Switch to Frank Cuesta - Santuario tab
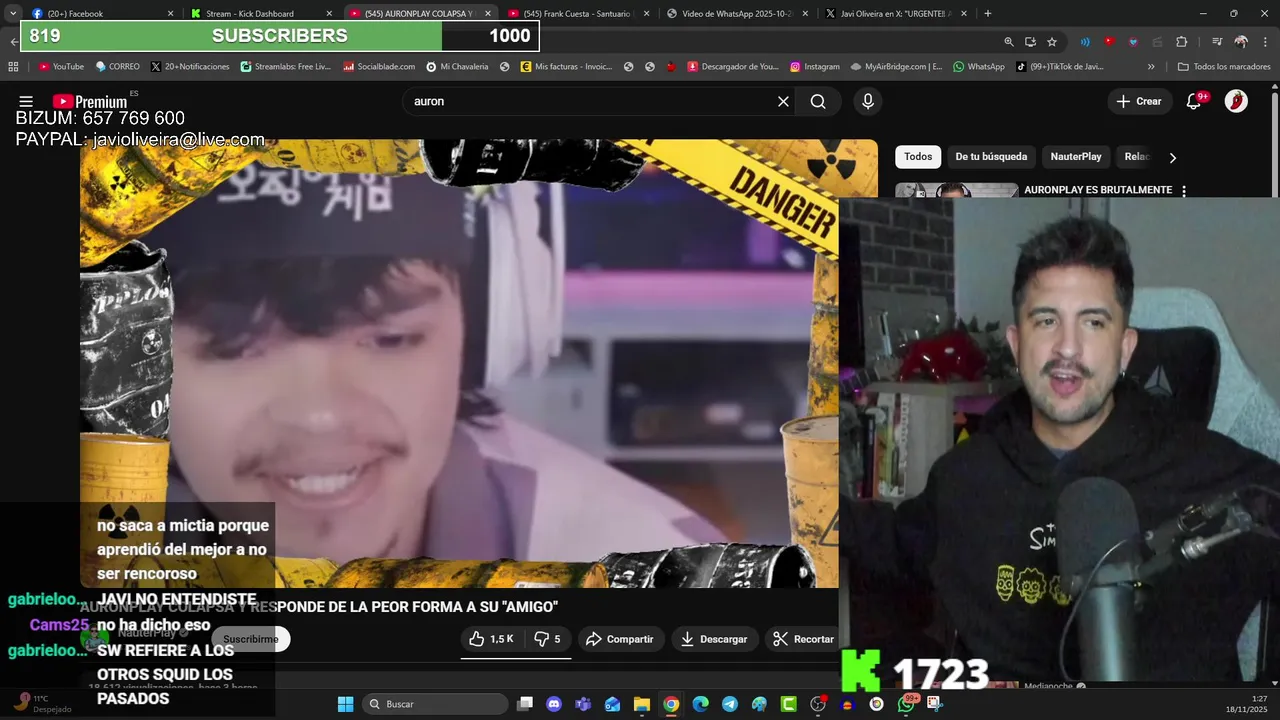The image size is (1280, 720). [x=578, y=13]
